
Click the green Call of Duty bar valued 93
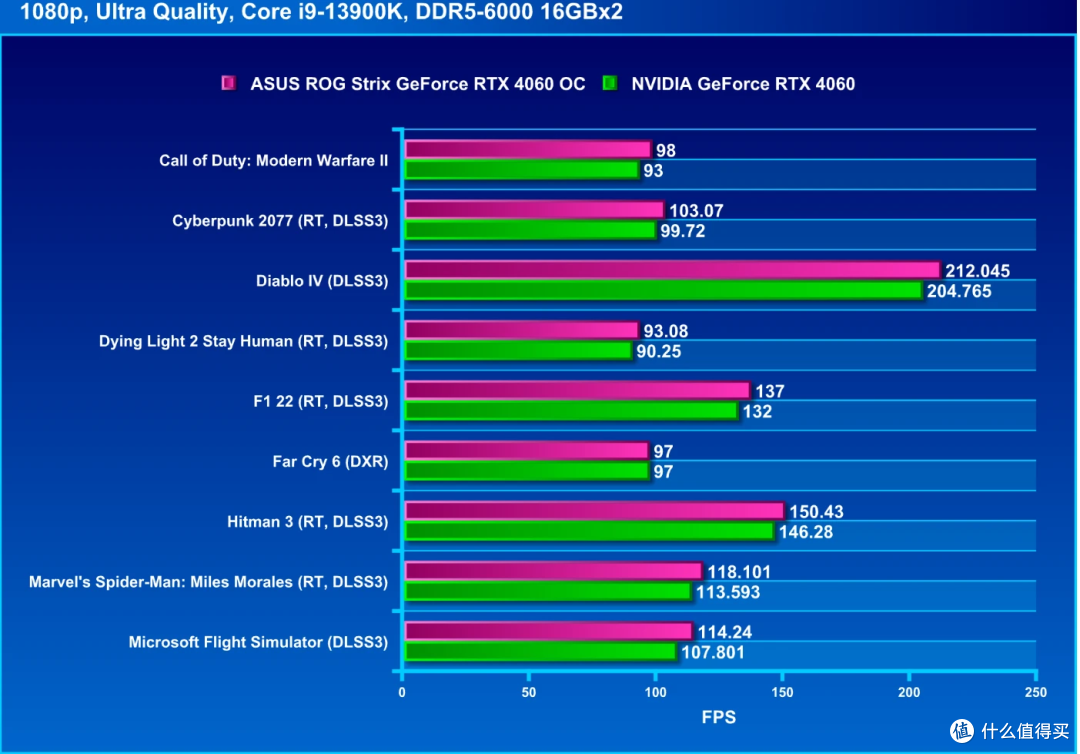tap(521, 170)
